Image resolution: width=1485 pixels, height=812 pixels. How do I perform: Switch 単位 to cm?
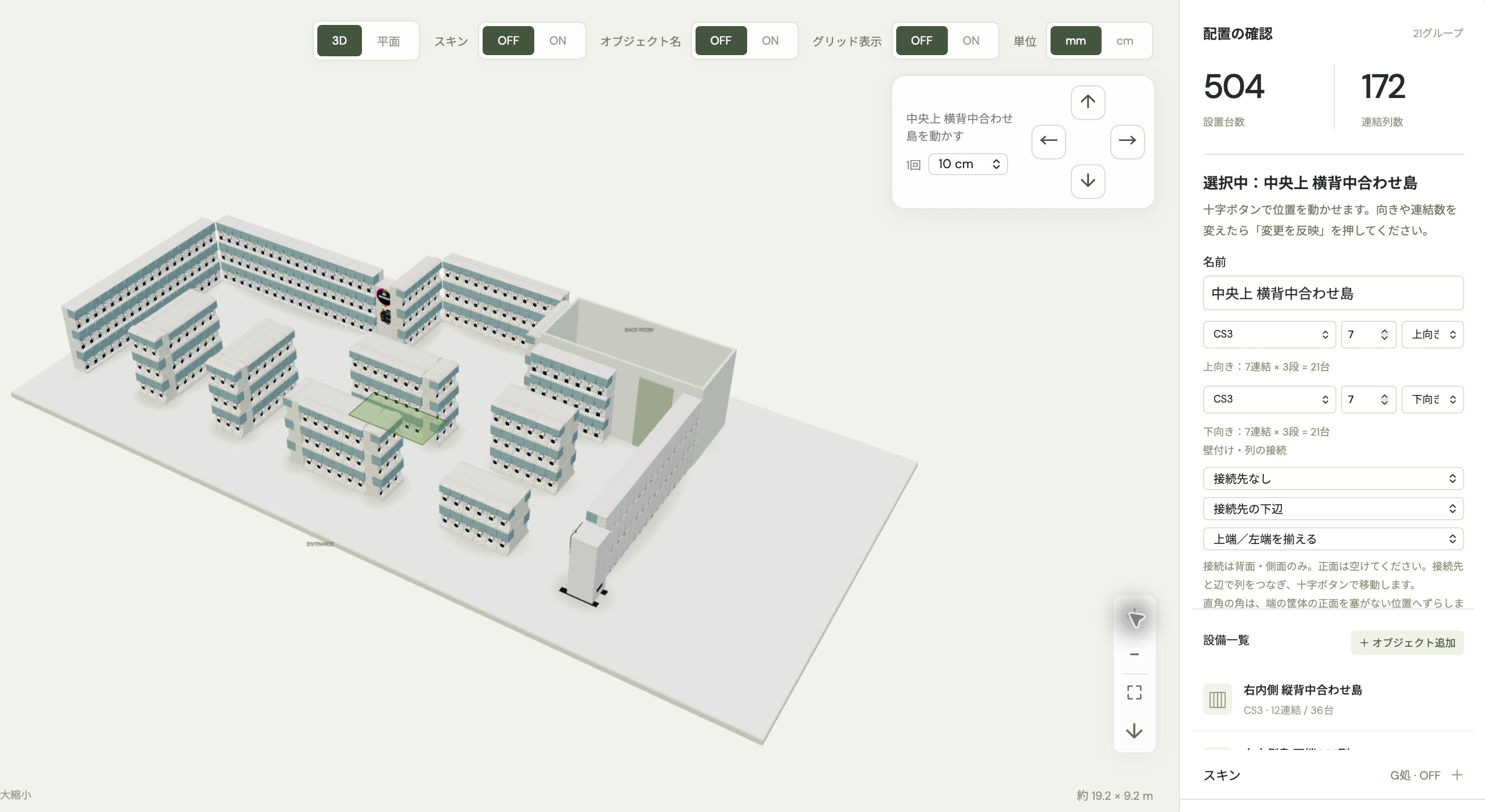click(1124, 41)
